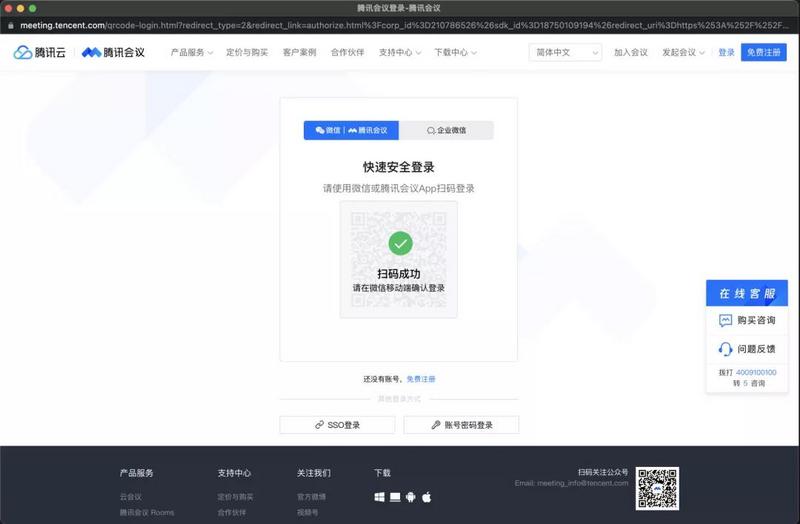Click the SSO登录 button
The image size is (800, 524).
pos(337,425)
